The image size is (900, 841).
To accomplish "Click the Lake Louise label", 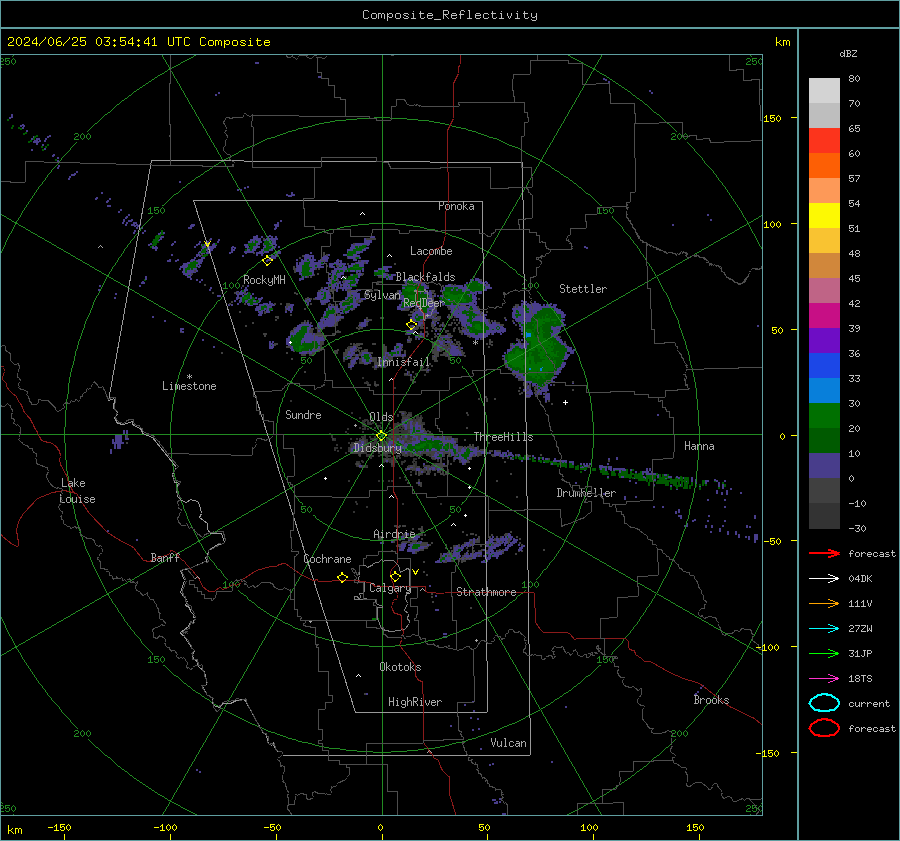I will [77, 491].
